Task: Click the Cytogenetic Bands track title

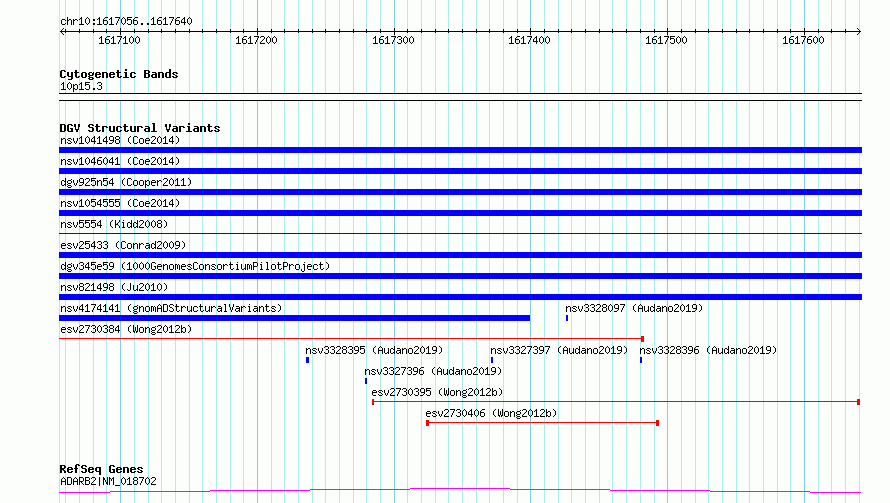Action: pyautogui.click(x=119, y=74)
